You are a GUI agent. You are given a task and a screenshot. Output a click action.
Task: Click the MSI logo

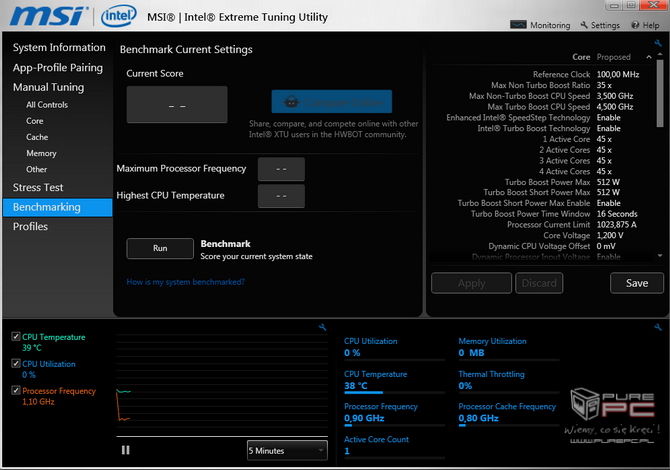(x=47, y=16)
